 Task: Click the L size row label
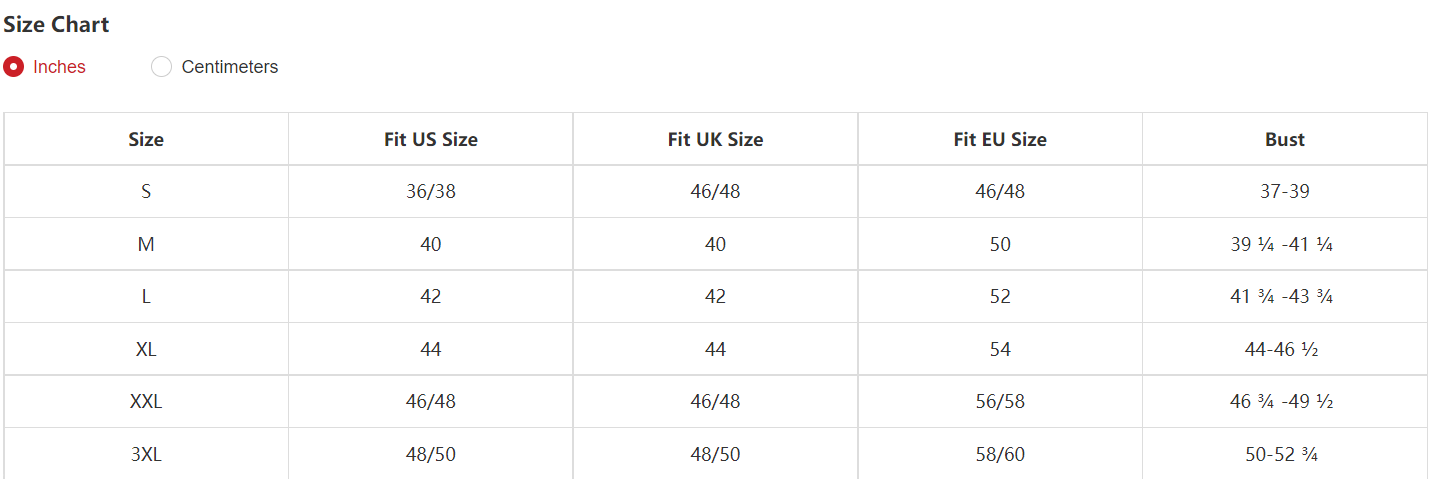[146, 297]
